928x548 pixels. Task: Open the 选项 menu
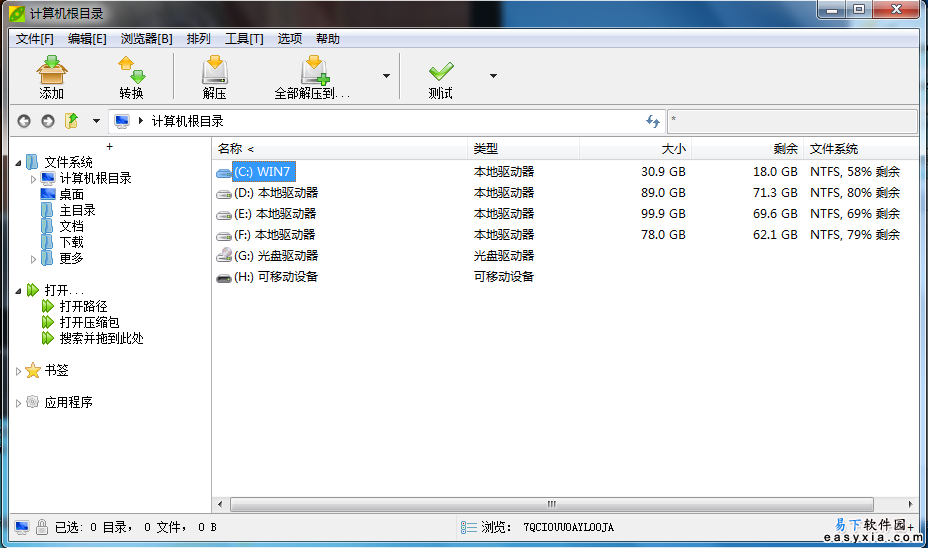click(x=289, y=39)
